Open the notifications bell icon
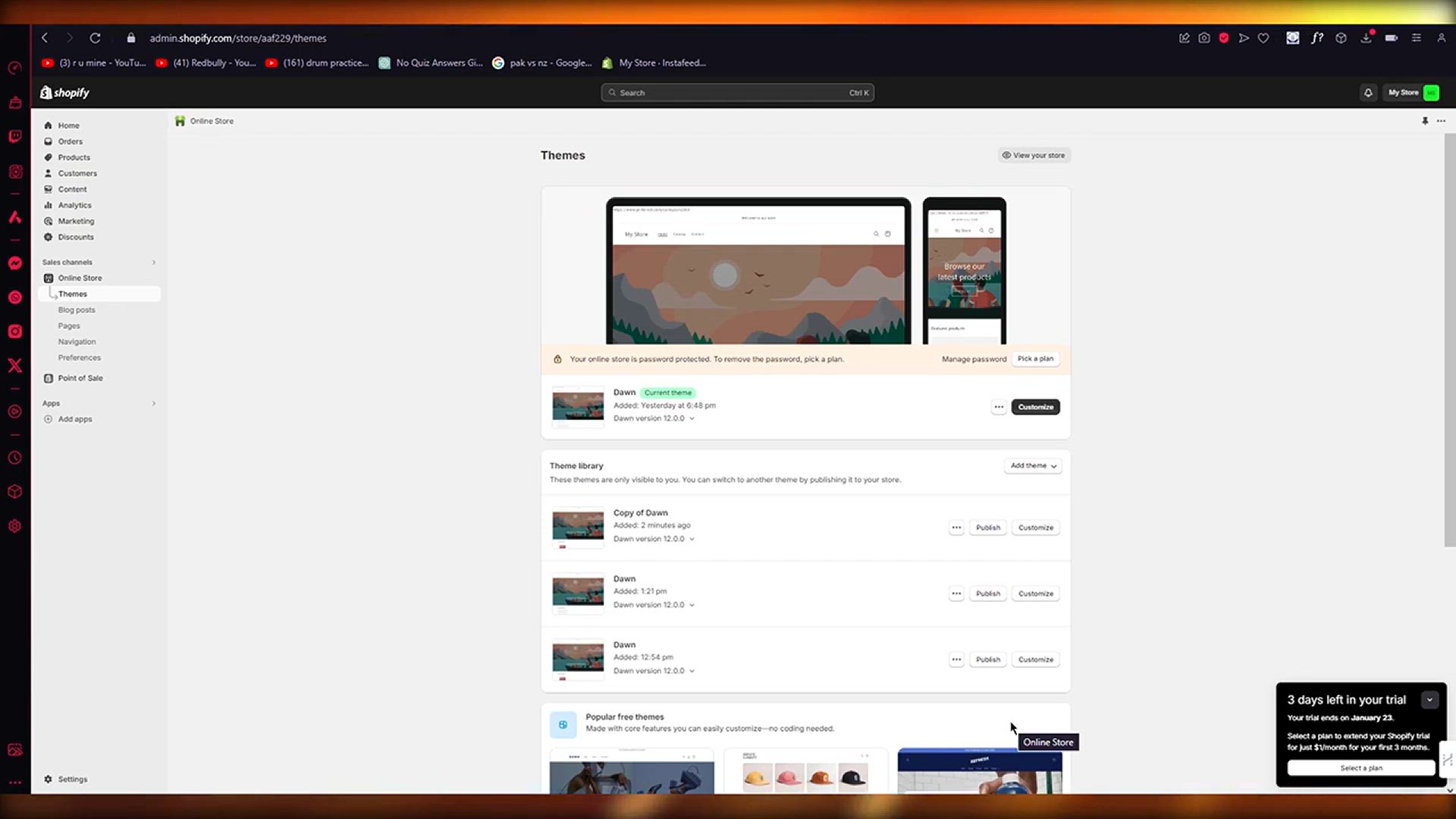This screenshot has width=1456, height=819. coord(1368,93)
